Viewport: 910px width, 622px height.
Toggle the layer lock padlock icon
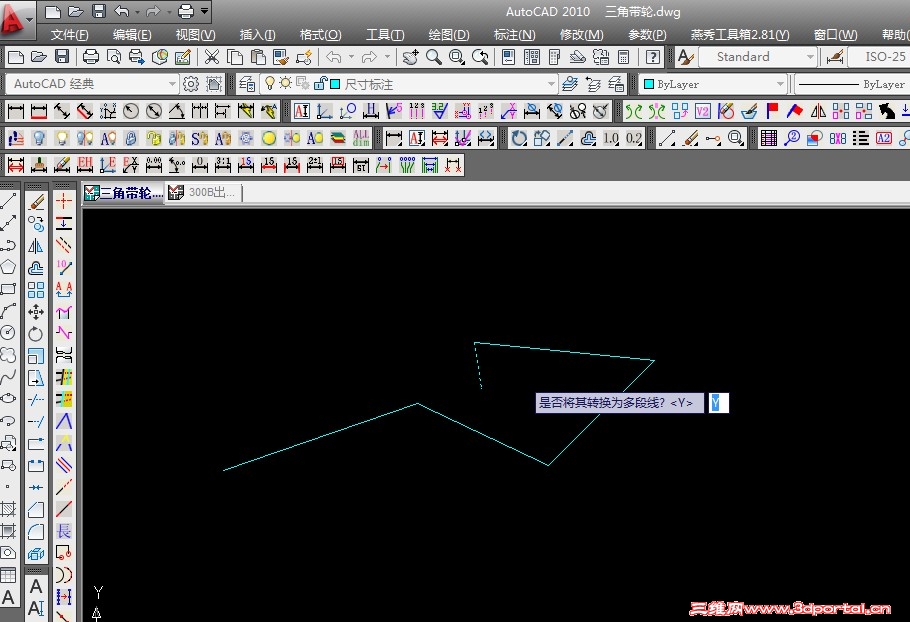click(x=320, y=84)
